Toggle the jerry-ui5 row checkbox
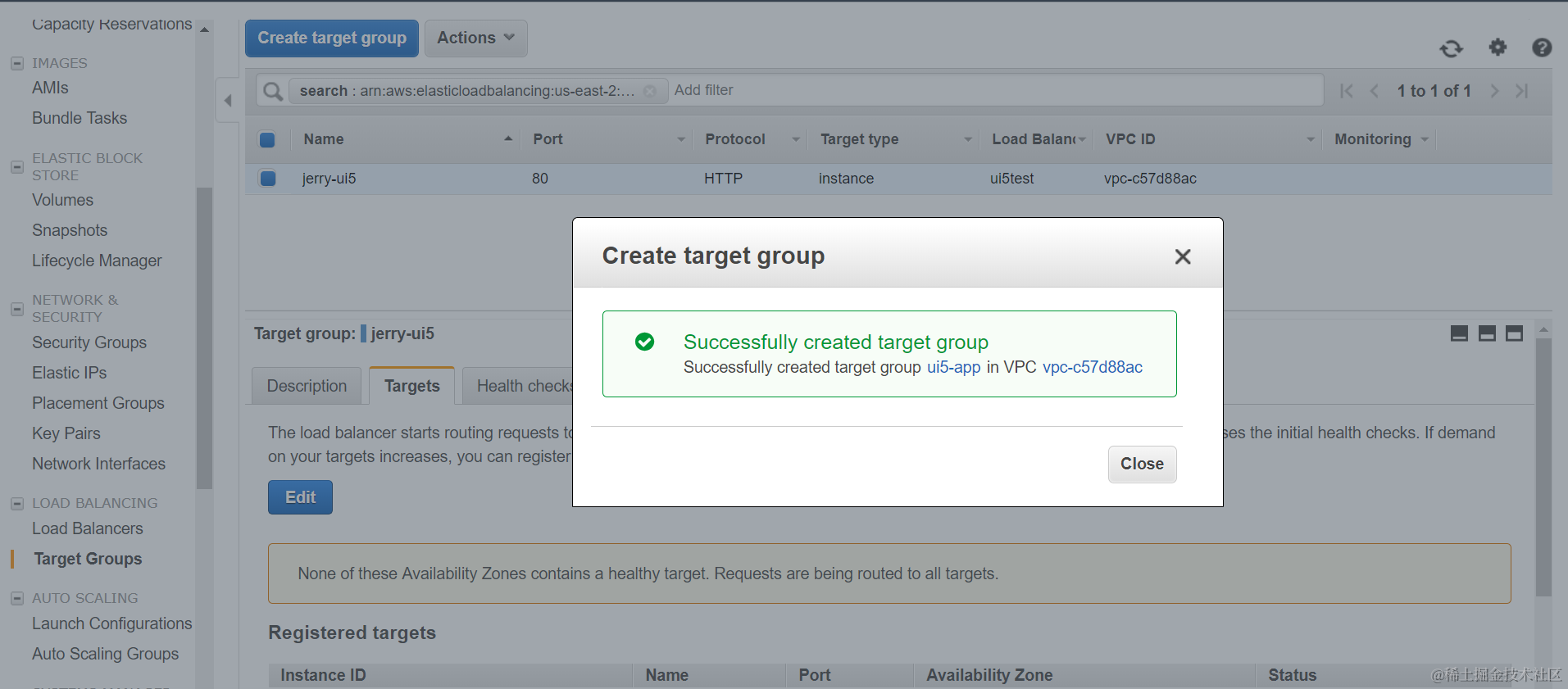1568x689 pixels. pyautogui.click(x=267, y=179)
